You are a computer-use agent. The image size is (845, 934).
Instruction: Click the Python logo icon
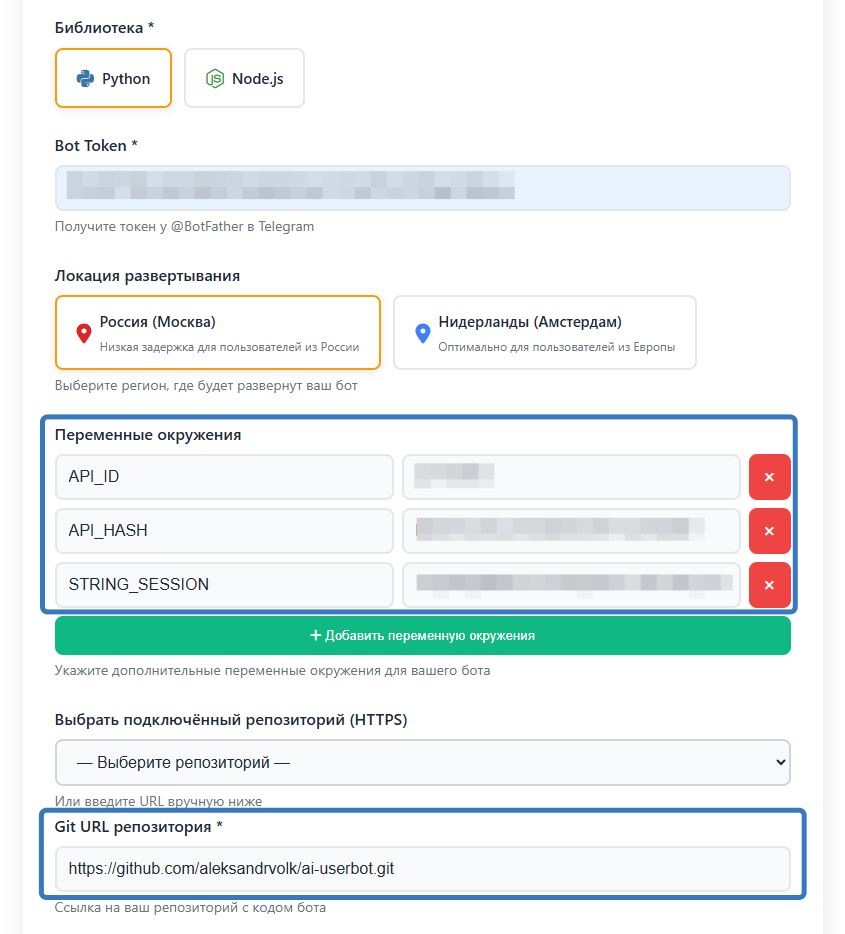coord(85,78)
